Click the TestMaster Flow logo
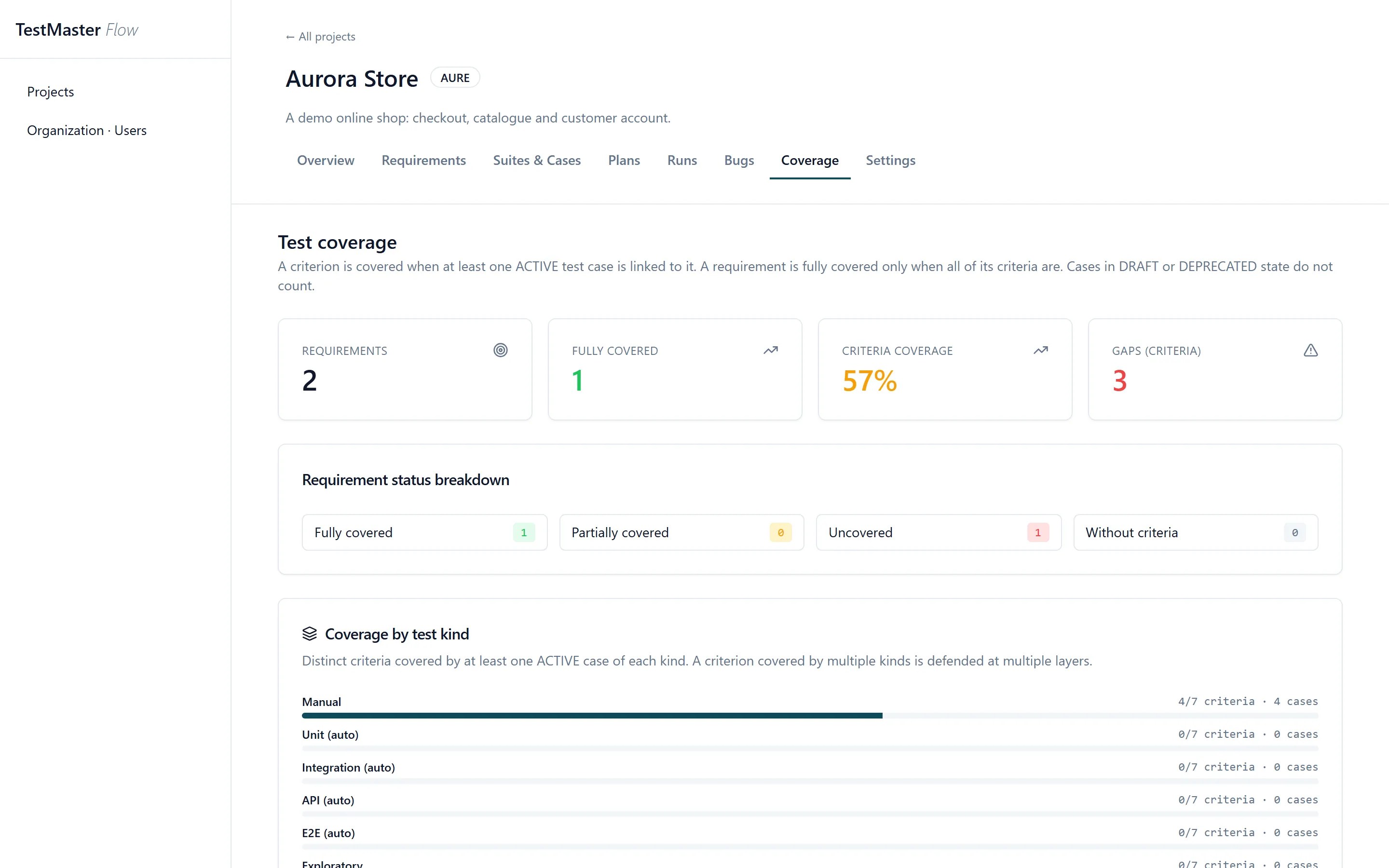1389x868 pixels. coord(77,30)
